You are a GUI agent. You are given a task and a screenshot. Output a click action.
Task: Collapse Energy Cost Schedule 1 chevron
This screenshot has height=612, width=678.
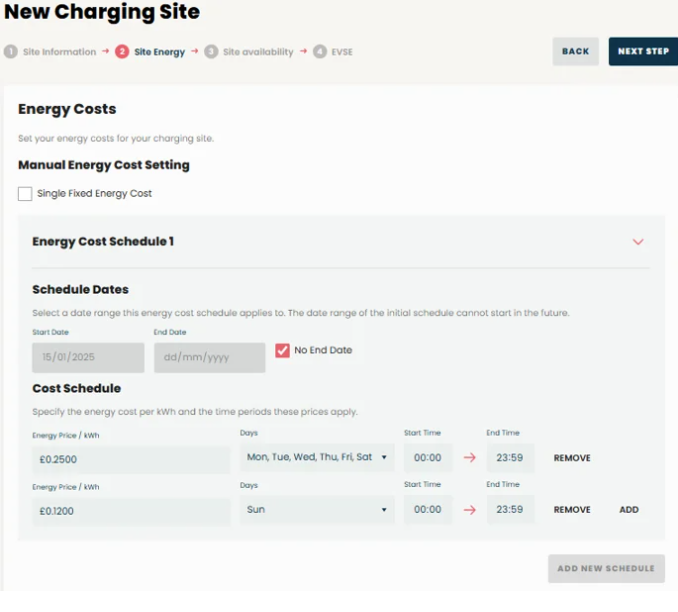point(638,242)
